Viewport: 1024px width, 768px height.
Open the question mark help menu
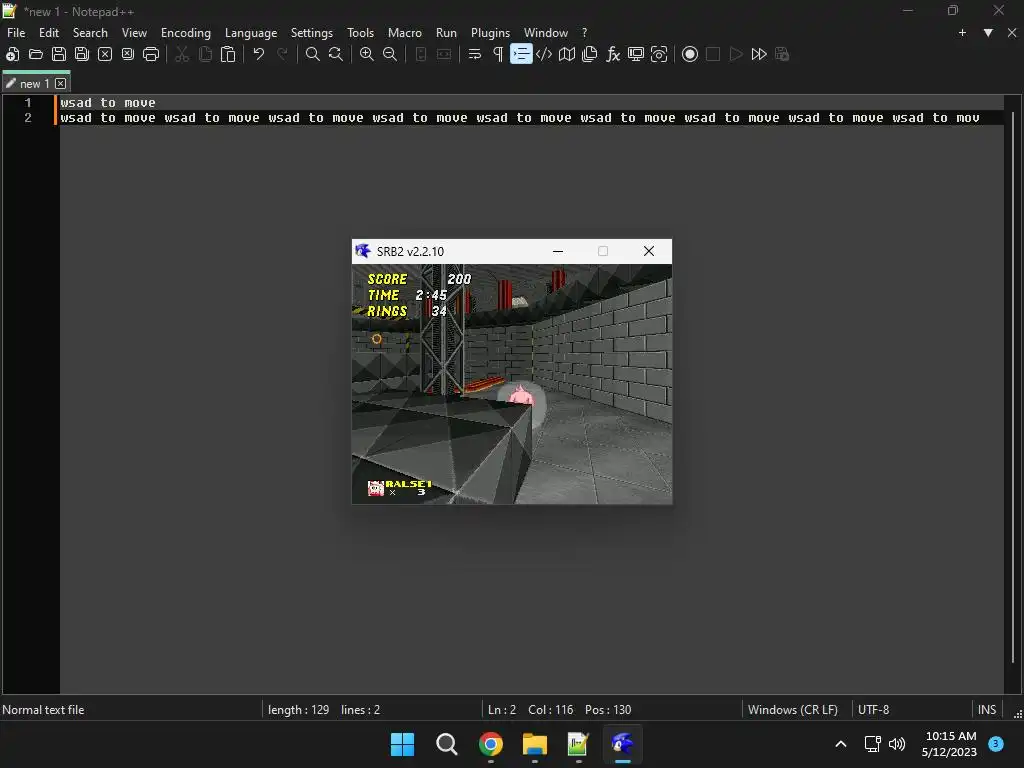click(x=584, y=33)
